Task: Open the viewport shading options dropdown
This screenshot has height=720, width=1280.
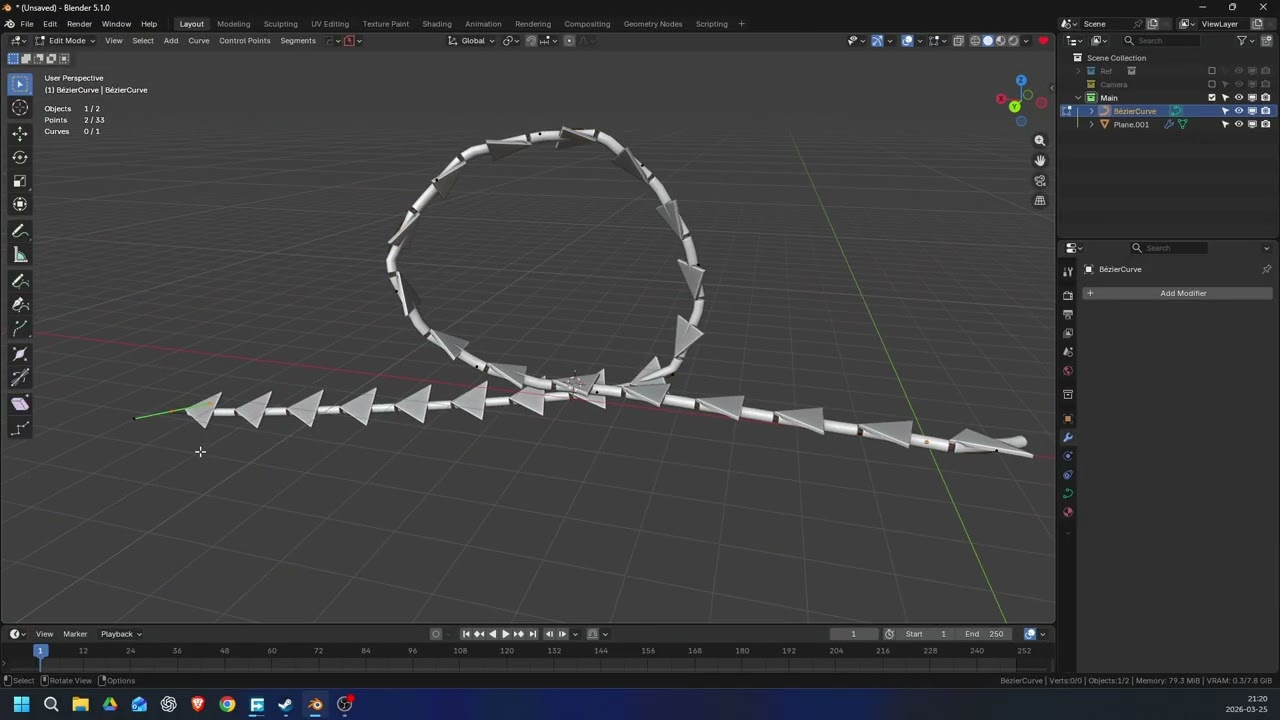Action: 1027,41
